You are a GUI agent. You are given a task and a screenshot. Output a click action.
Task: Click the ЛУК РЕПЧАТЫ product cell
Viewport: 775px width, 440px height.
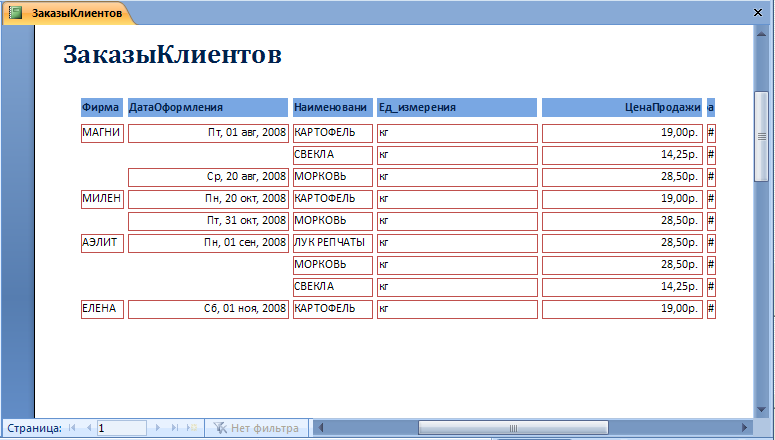[333, 243]
